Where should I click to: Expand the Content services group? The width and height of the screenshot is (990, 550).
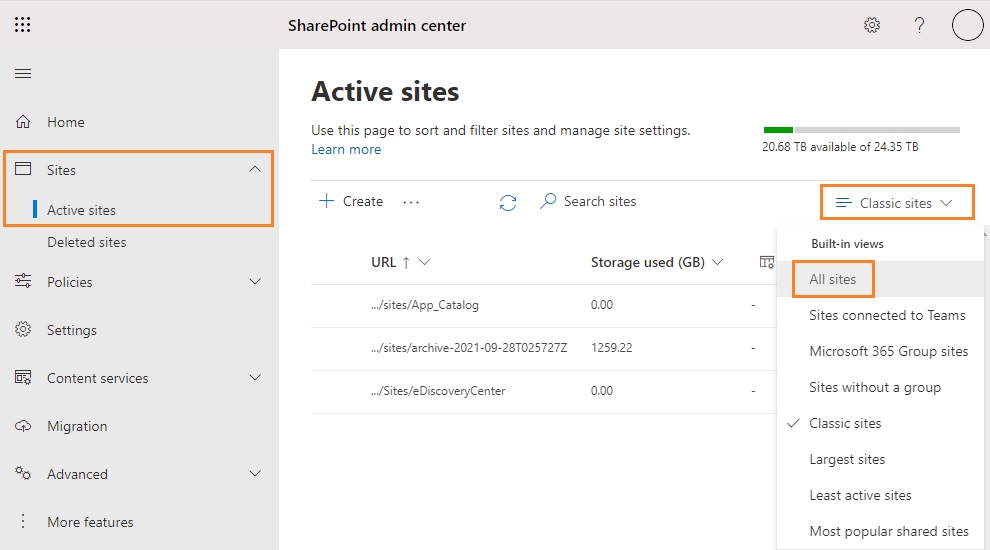coord(254,378)
